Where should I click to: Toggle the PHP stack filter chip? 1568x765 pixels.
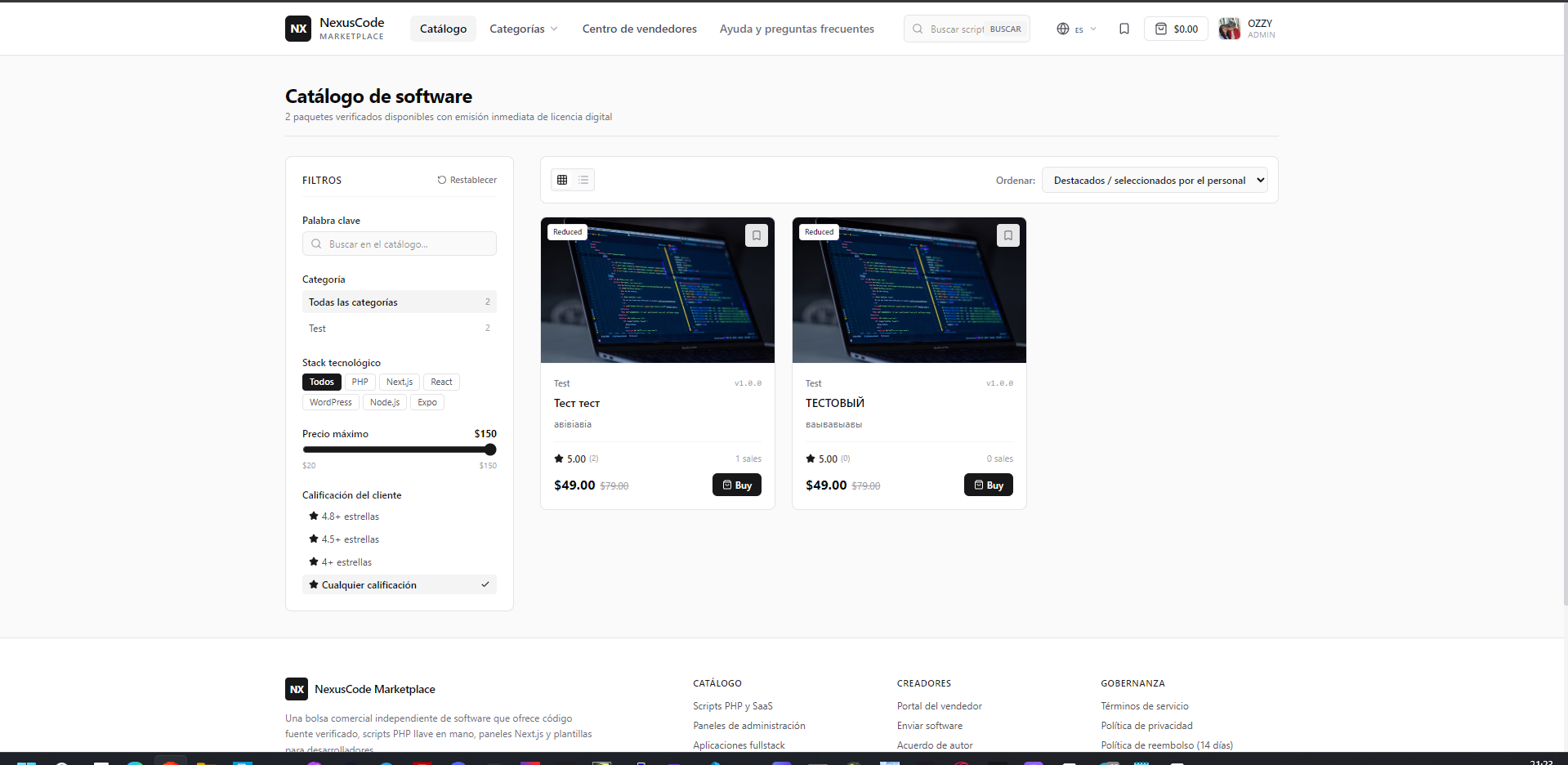pos(360,382)
